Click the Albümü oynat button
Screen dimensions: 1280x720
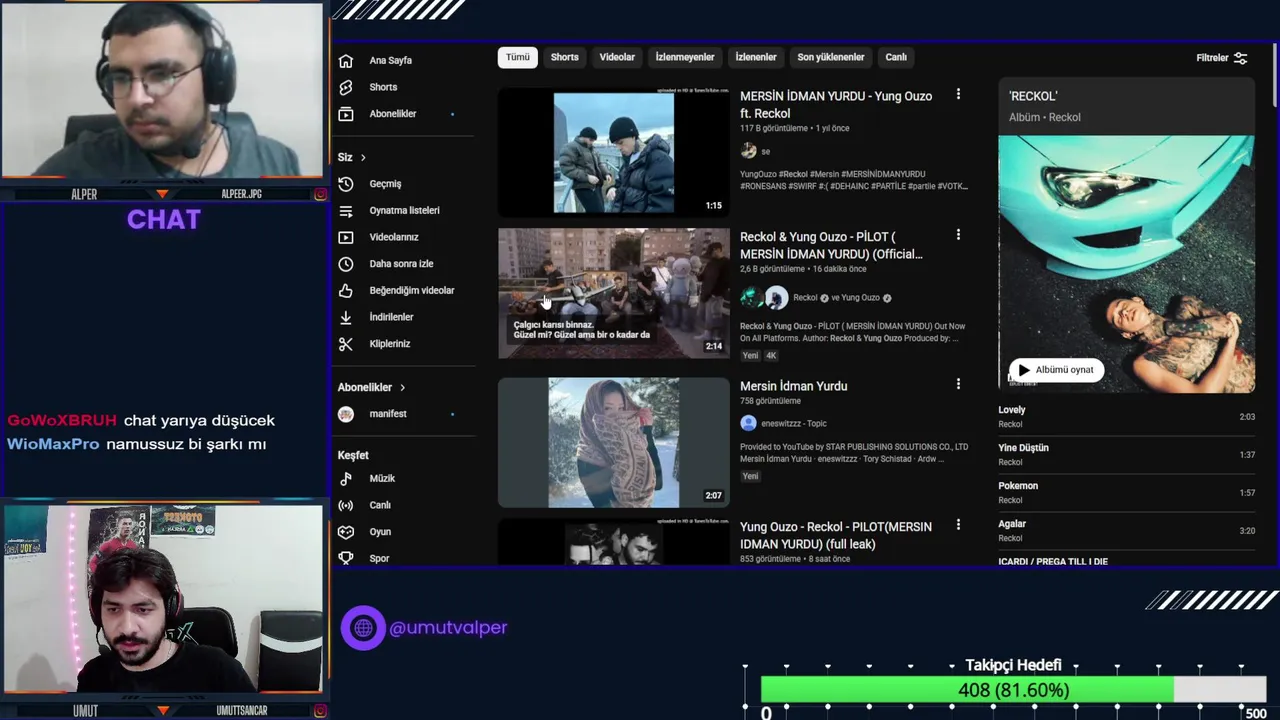[x=1056, y=370]
